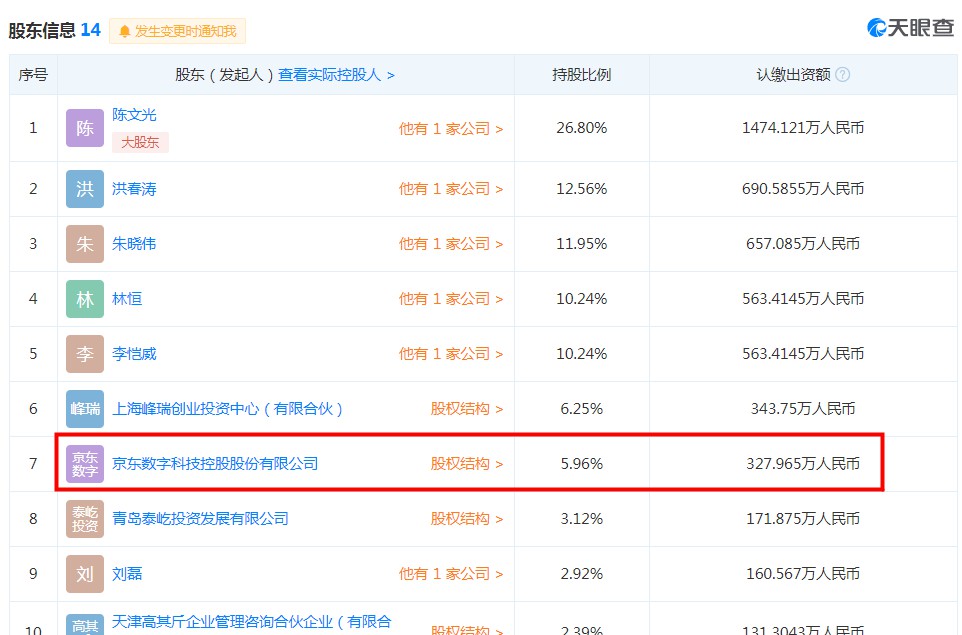The image size is (962, 635).
Task: Expand 他有1家公司 for 林恒
Action: pyautogui.click(x=451, y=299)
